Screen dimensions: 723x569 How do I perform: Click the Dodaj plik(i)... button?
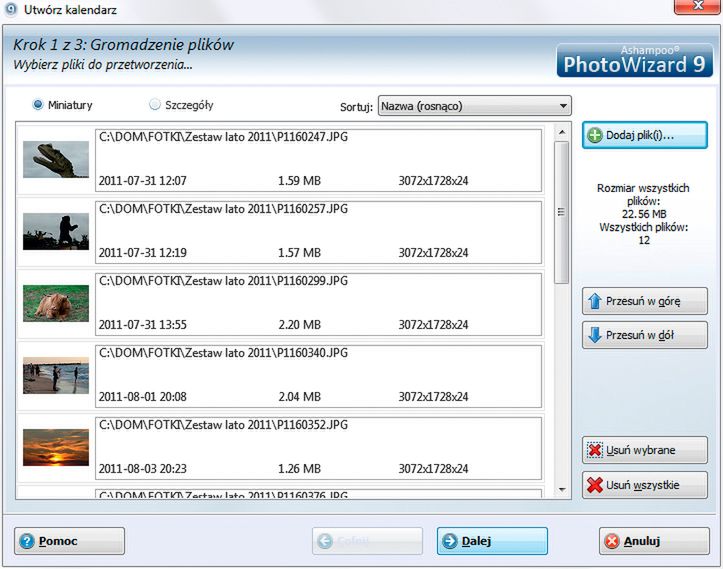coord(645,135)
